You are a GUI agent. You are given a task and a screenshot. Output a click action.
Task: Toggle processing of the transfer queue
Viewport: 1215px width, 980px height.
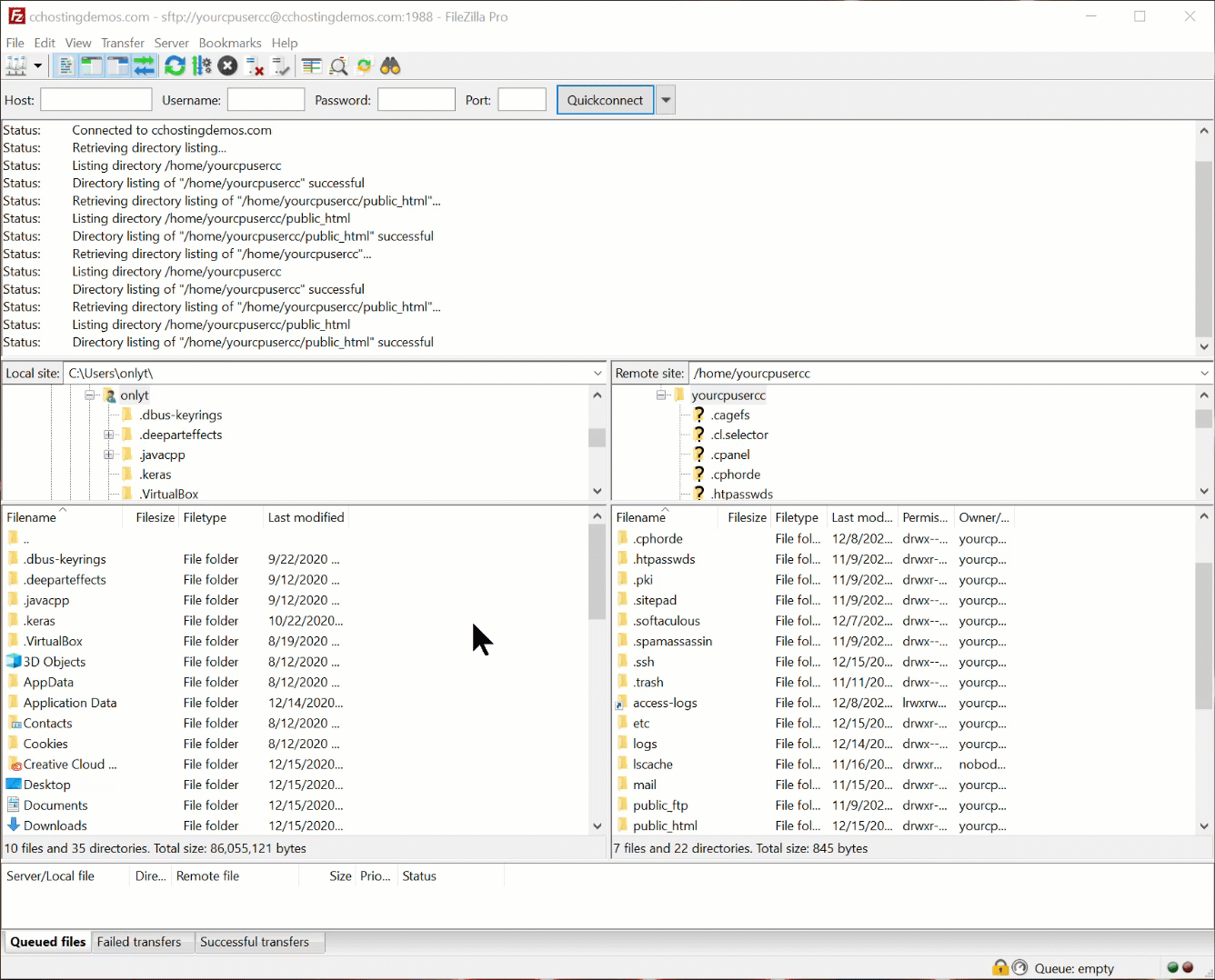point(202,65)
